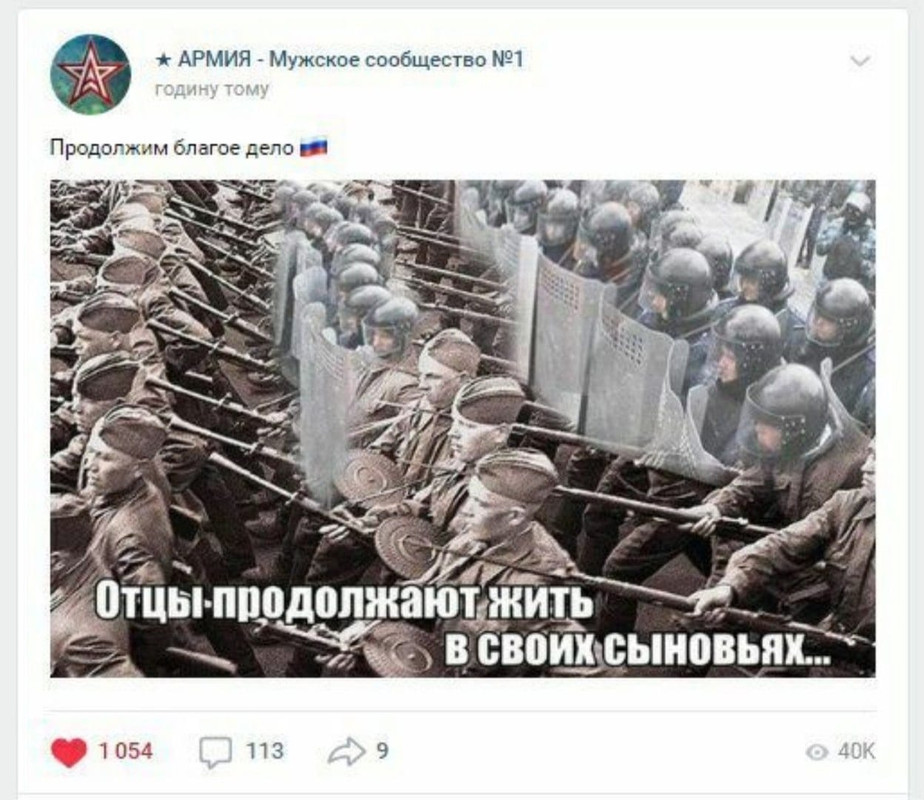Viewport: 924px width, 800px height.
Task: Click the star symbol before АРМИЯ
Action: point(164,60)
